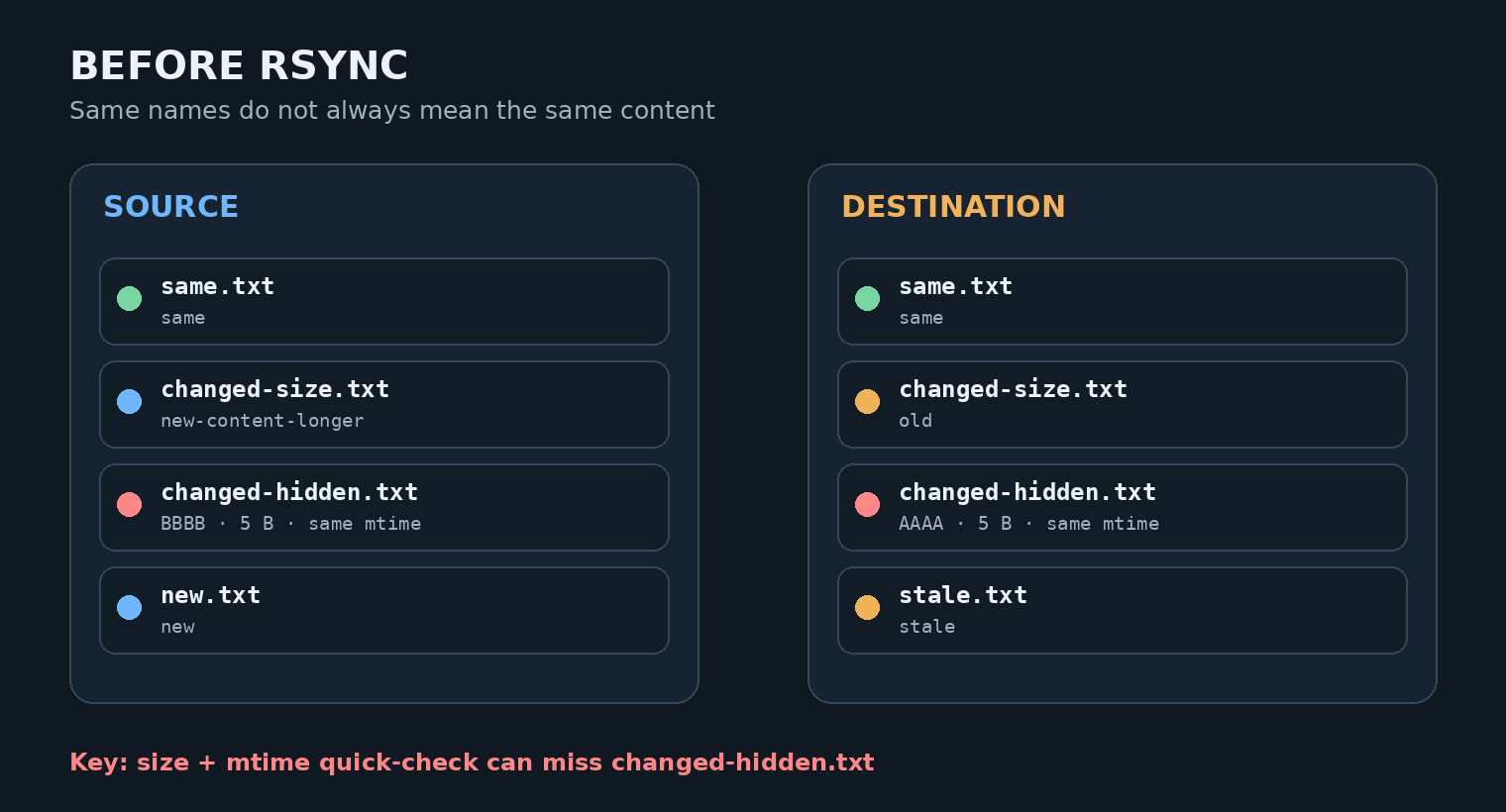Click subtitle about same names text
This screenshot has height=812, width=1506.
tap(392, 111)
